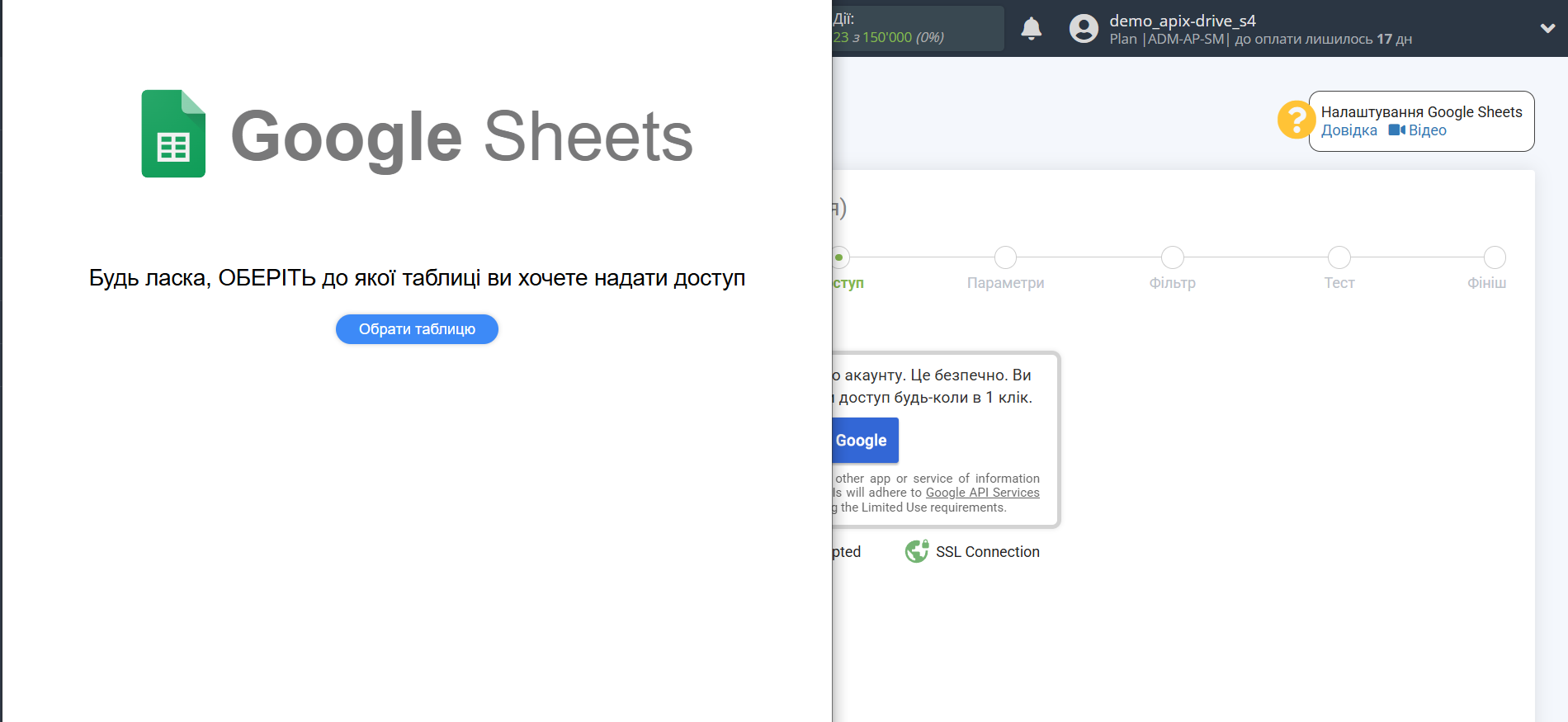This screenshot has width=1568, height=722.
Task: Click the 'SSL Connection' text
Action: click(x=988, y=552)
